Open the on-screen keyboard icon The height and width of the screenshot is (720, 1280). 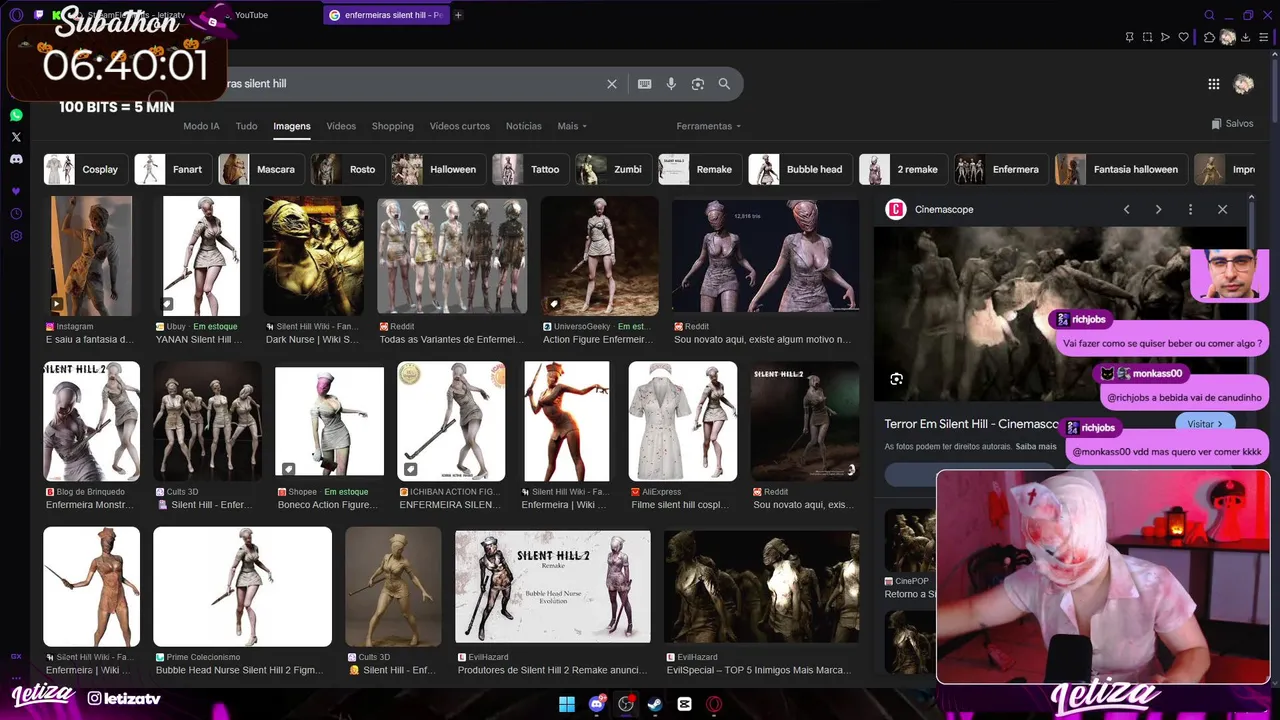[x=645, y=84]
